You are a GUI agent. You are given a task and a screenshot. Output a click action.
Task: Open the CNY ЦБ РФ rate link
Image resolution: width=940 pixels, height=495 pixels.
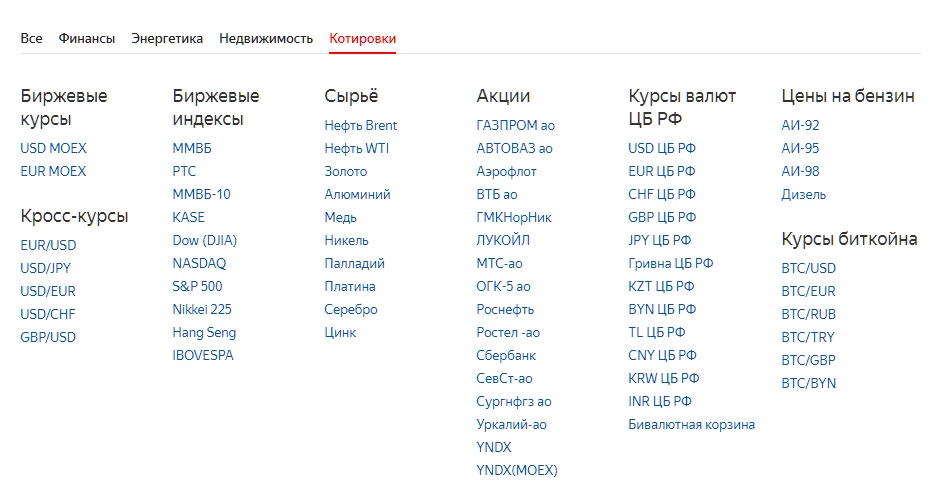pyautogui.click(x=662, y=355)
